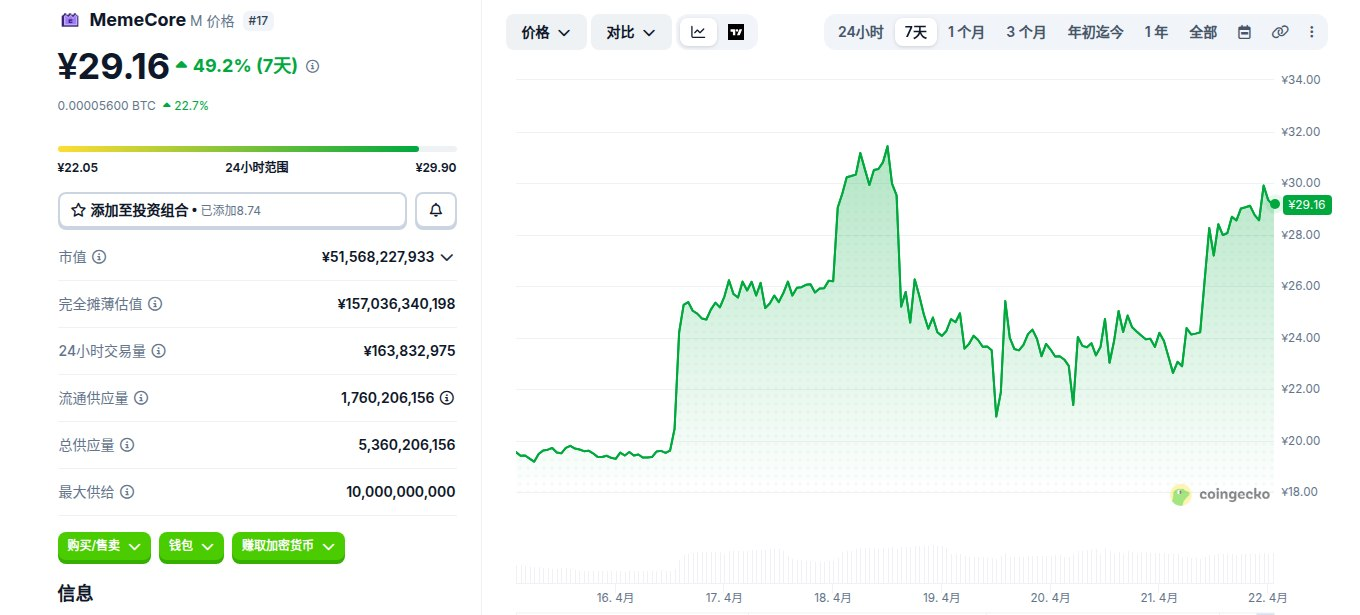
Task: Click the info icon beside 完全摊薄估值
Action: (x=155, y=304)
